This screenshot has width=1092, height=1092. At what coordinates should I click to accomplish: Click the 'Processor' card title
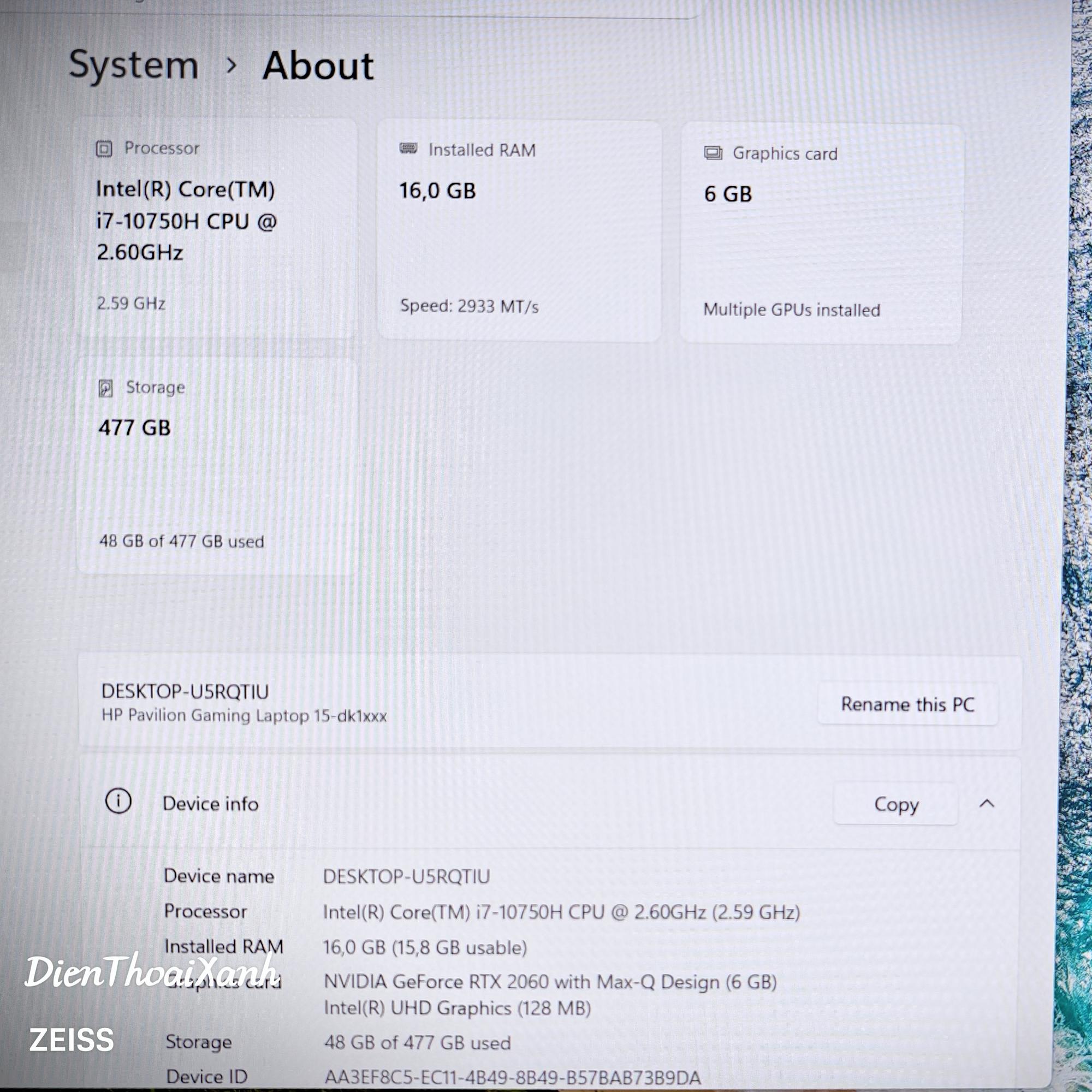162,149
